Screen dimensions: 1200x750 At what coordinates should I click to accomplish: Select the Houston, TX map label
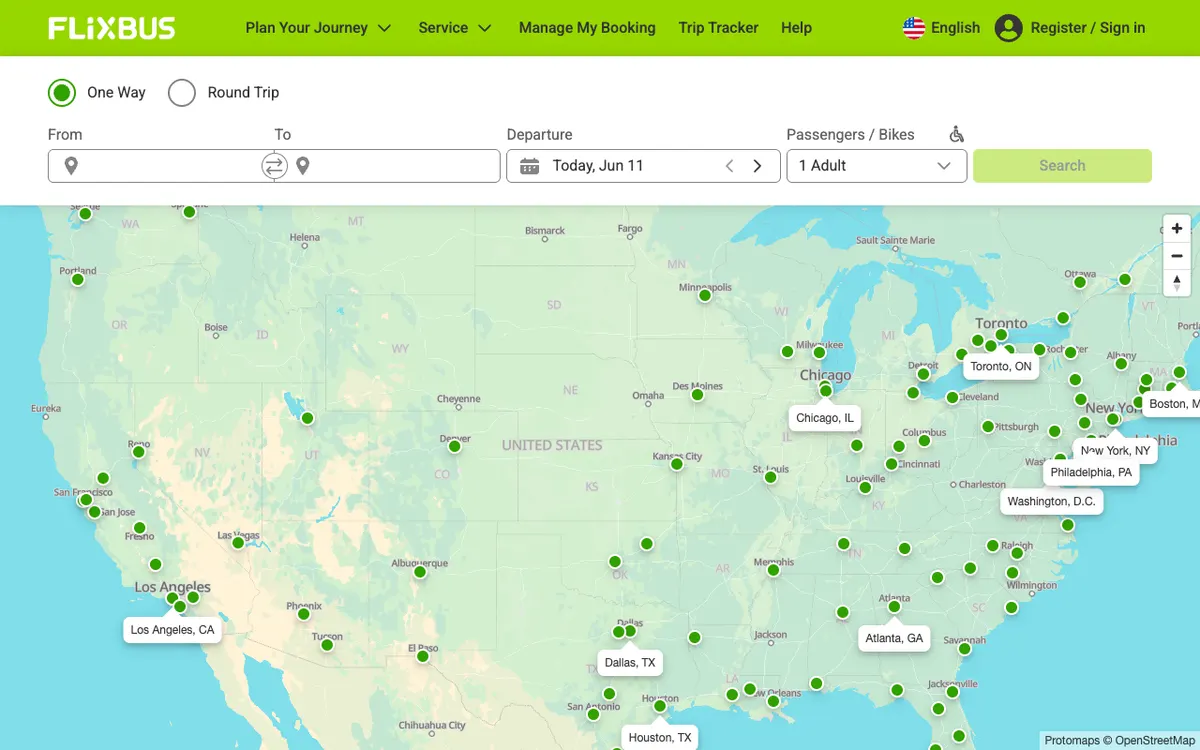[660, 738]
